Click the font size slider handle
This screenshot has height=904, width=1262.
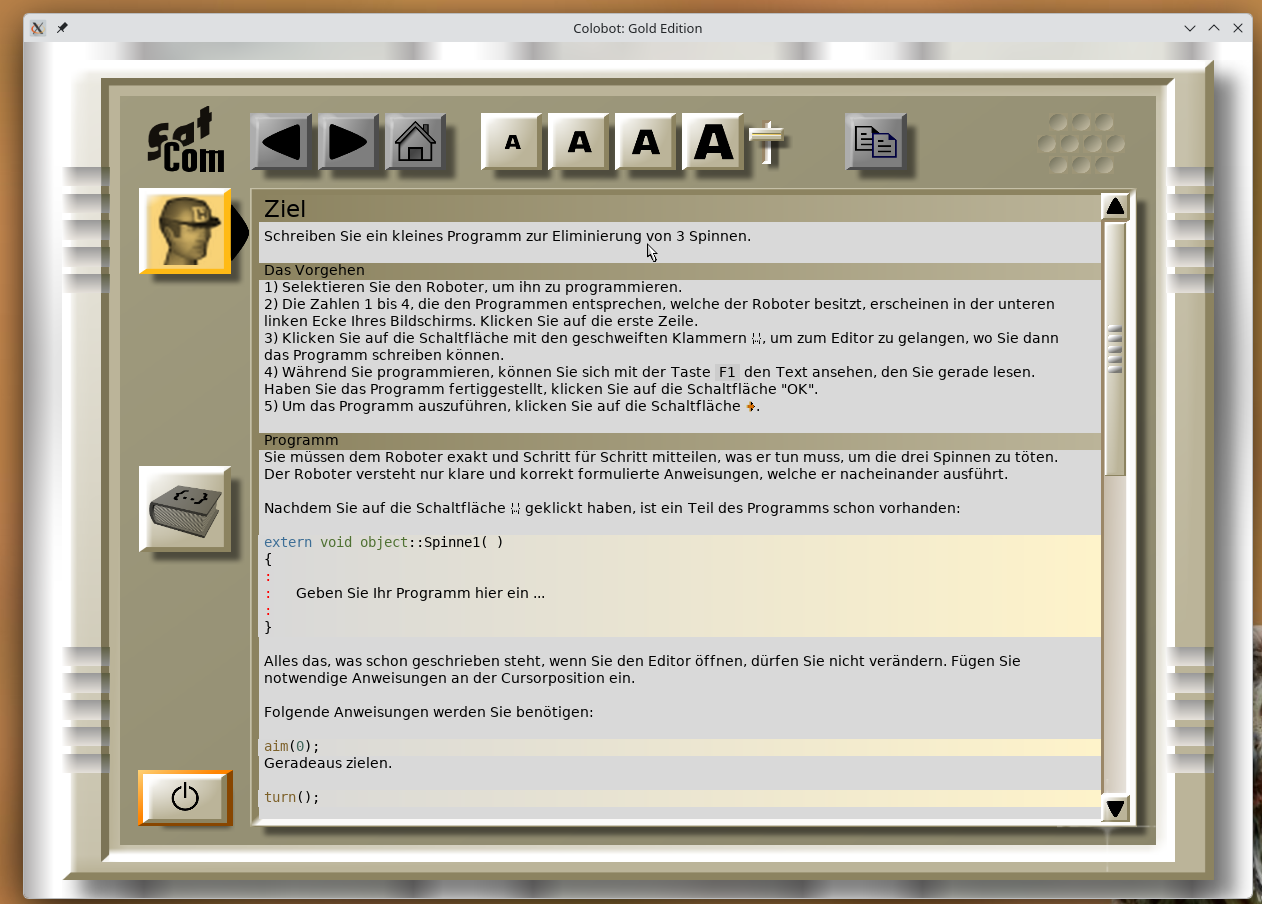click(x=767, y=134)
